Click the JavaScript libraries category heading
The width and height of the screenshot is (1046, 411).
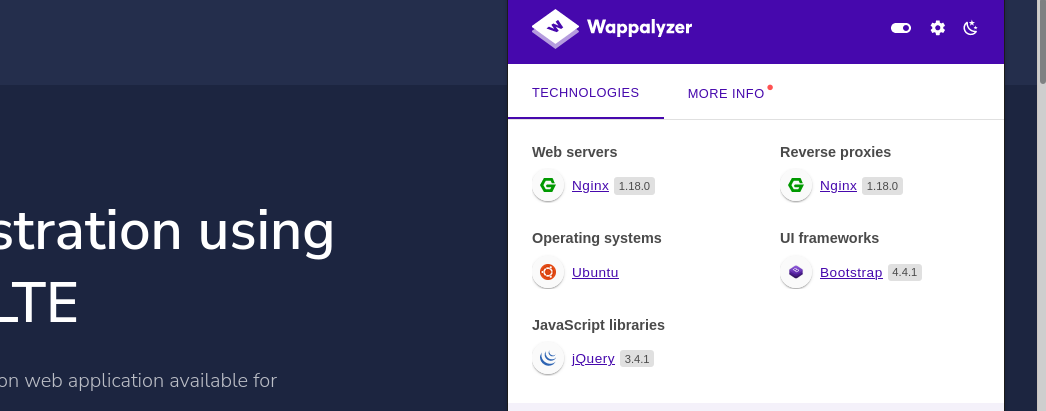pyautogui.click(x=598, y=325)
